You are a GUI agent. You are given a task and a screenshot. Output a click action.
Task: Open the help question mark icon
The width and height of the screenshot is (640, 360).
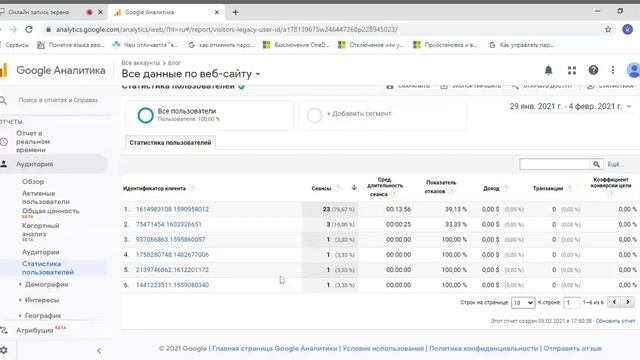[593, 70]
